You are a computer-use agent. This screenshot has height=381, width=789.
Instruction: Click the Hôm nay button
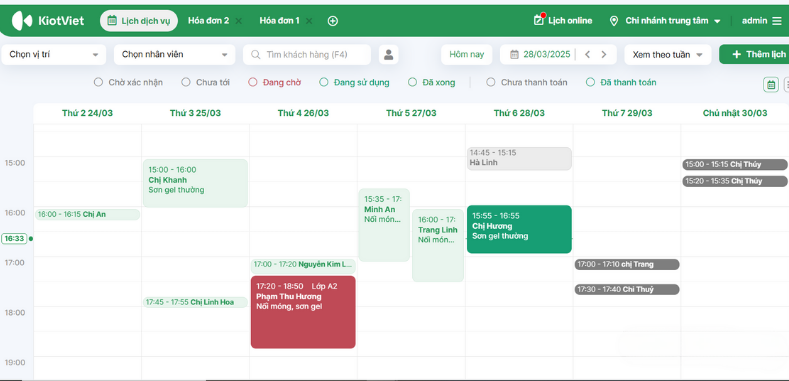click(466, 54)
